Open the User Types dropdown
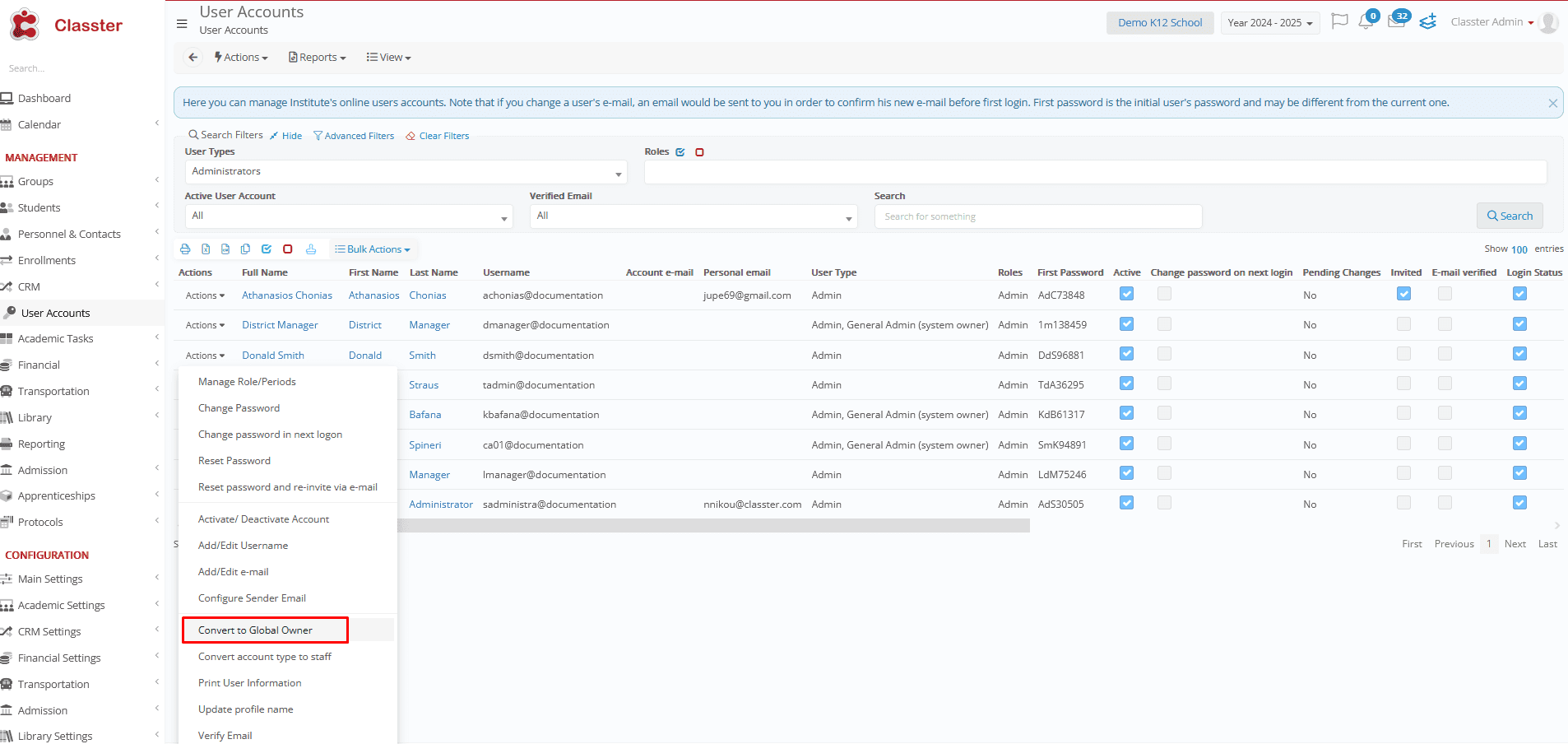1568x744 pixels. coord(406,172)
